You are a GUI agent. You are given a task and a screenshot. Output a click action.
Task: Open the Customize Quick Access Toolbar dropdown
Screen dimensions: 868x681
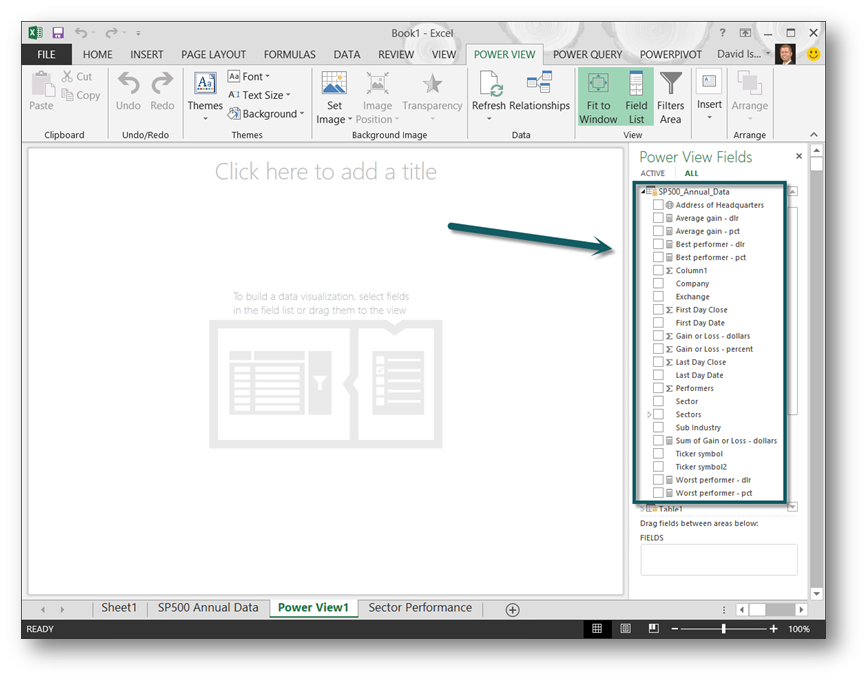pyautogui.click(x=138, y=33)
